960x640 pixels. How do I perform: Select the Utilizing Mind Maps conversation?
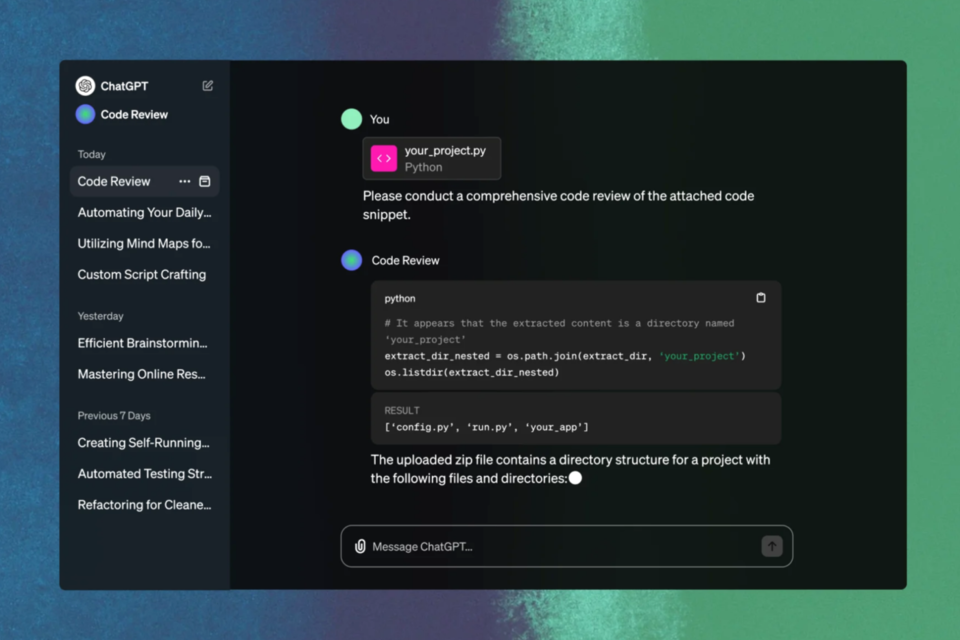(x=144, y=244)
